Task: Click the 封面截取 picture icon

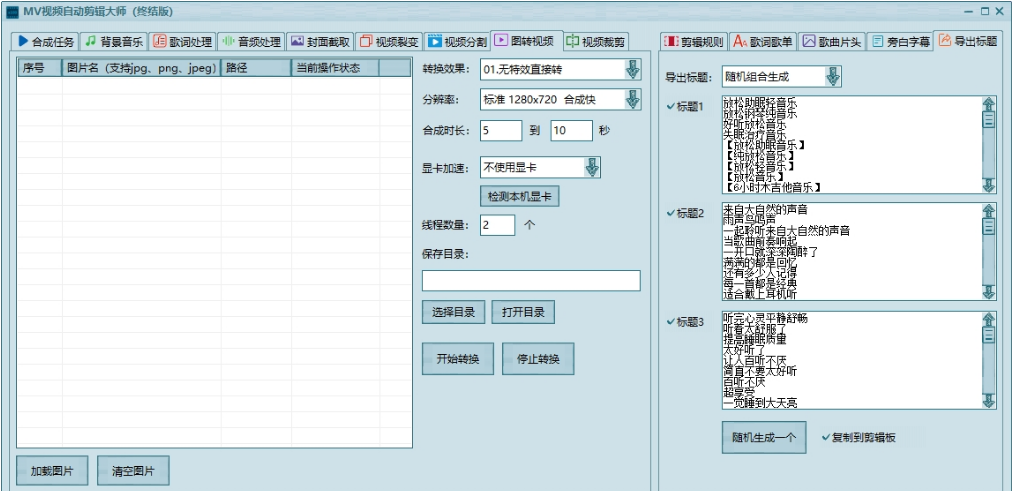Action: 296,42
